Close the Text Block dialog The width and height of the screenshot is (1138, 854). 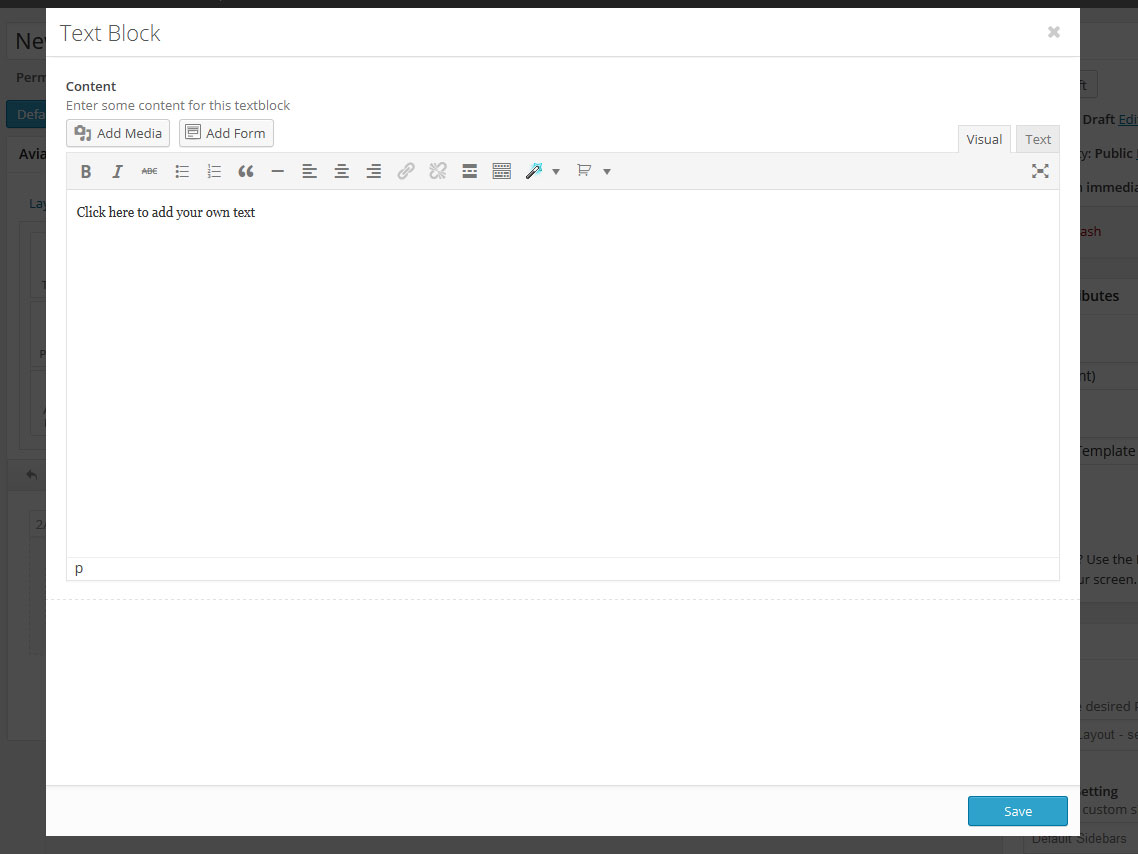(x=1054, y=32)
